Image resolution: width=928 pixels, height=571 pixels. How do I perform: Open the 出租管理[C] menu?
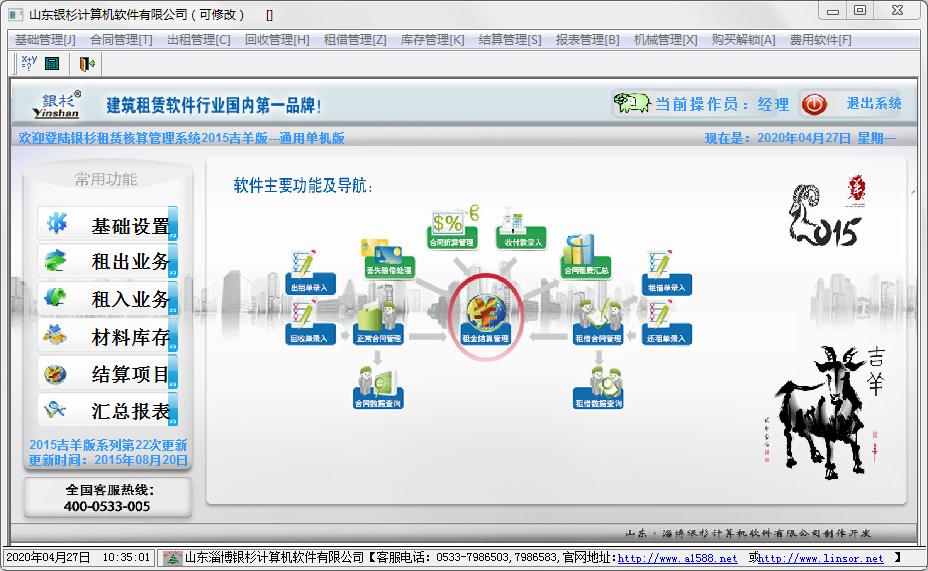199,40
